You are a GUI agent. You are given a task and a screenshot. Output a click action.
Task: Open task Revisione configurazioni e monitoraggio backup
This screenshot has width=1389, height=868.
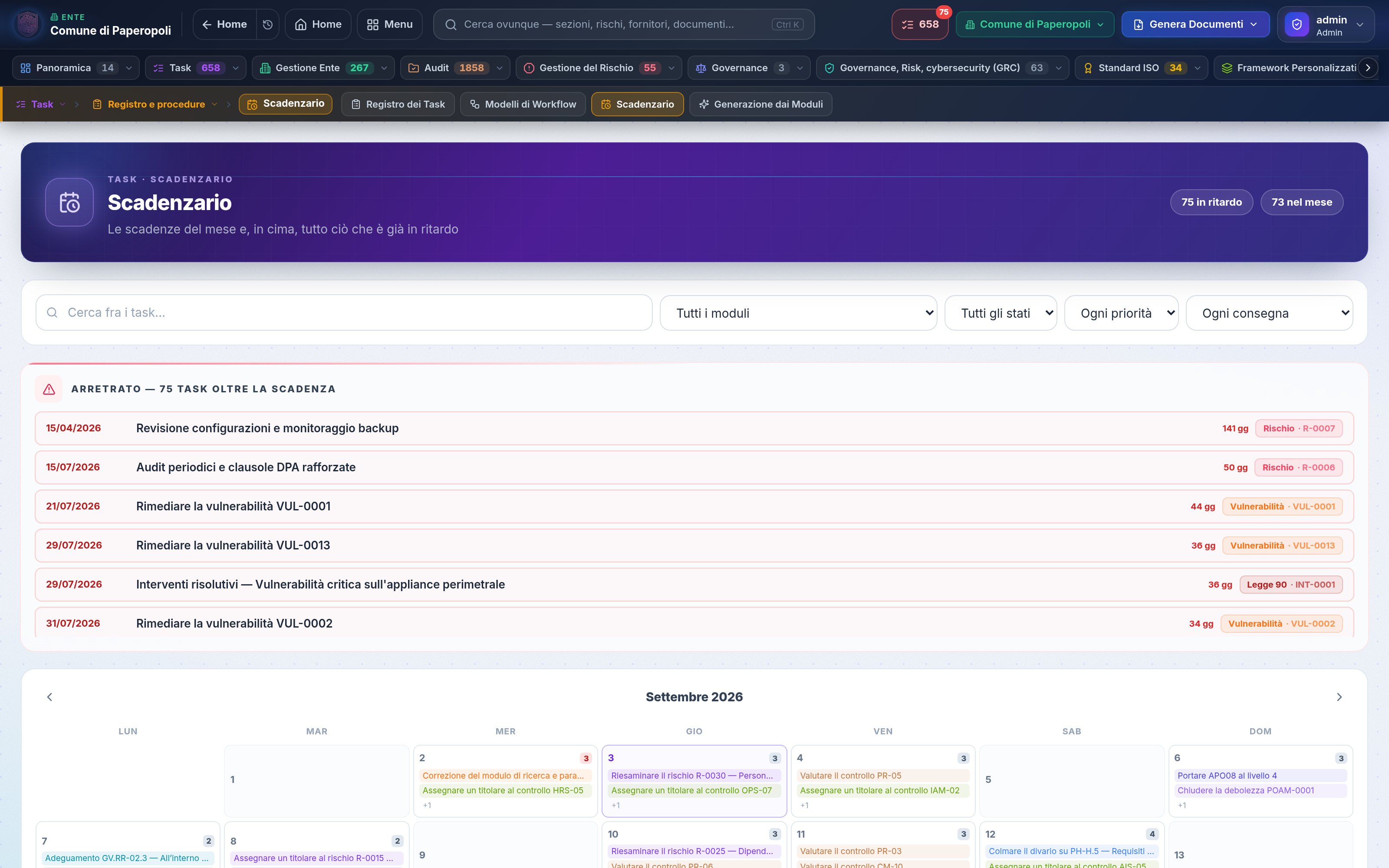click(x=694, y=428)
